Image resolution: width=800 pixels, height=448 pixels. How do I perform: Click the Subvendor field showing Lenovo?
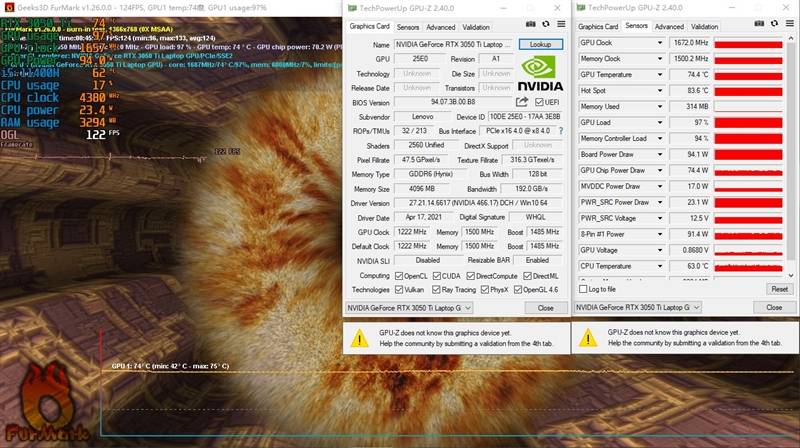[422, 116]
